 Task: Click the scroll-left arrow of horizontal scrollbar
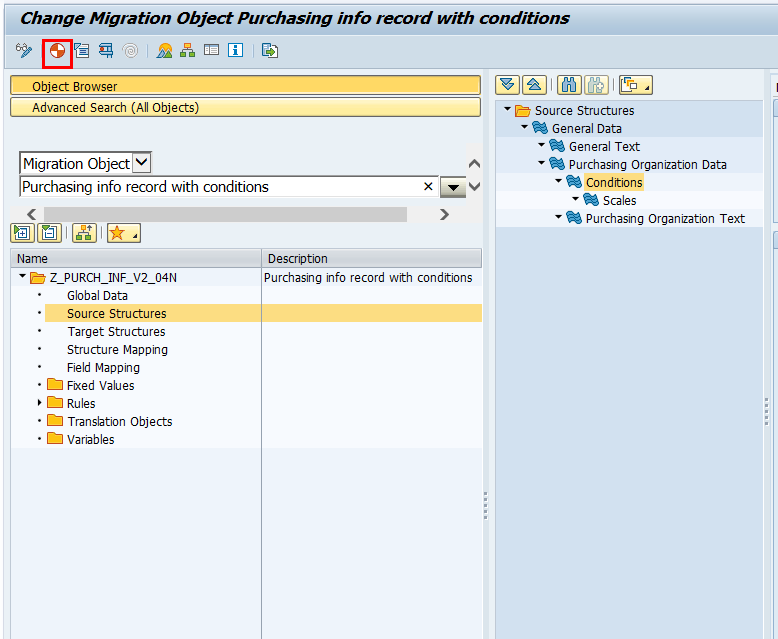32,214
